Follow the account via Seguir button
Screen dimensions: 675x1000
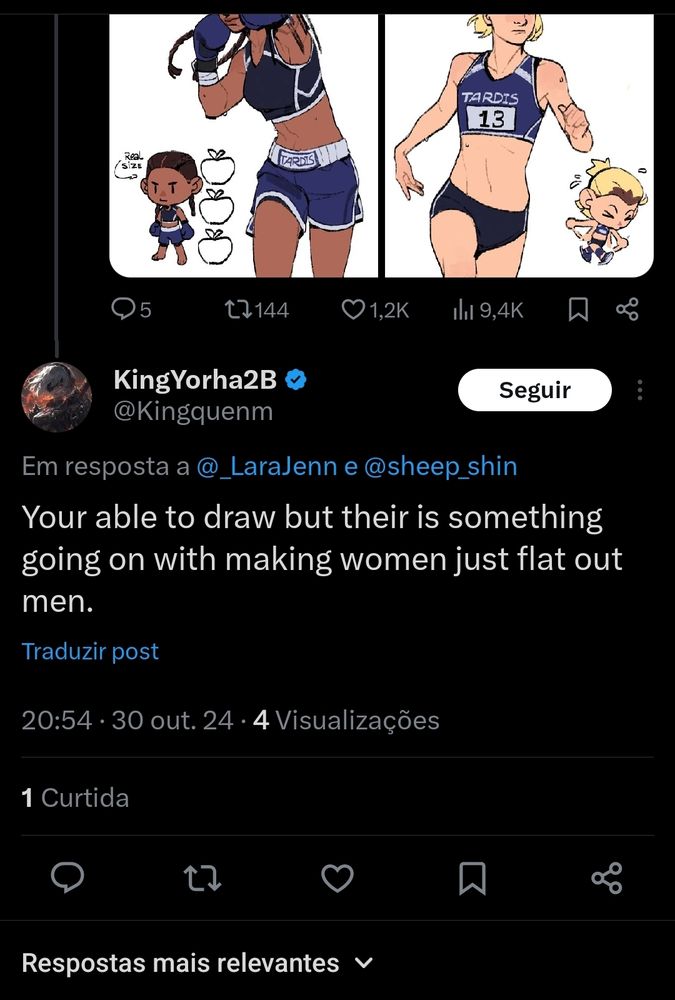pyautogui.click(x=534, y=390)
